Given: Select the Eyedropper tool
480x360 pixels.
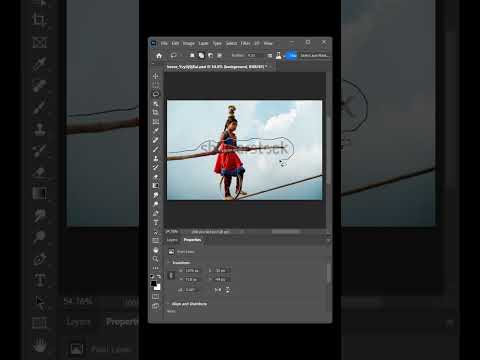Looking at the screenshot, I should [x=156, y=131].
